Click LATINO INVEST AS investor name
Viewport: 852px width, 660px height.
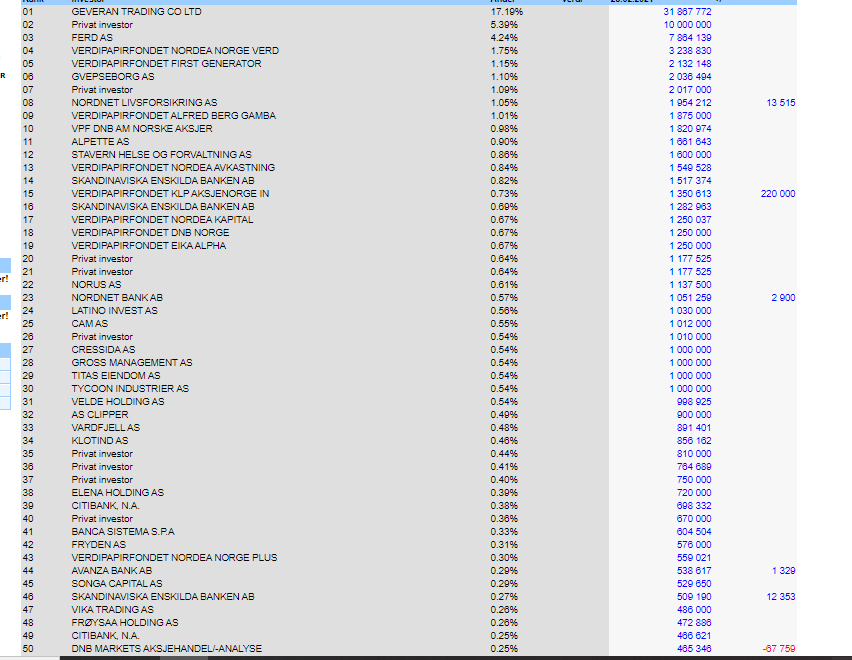(115, 311)
